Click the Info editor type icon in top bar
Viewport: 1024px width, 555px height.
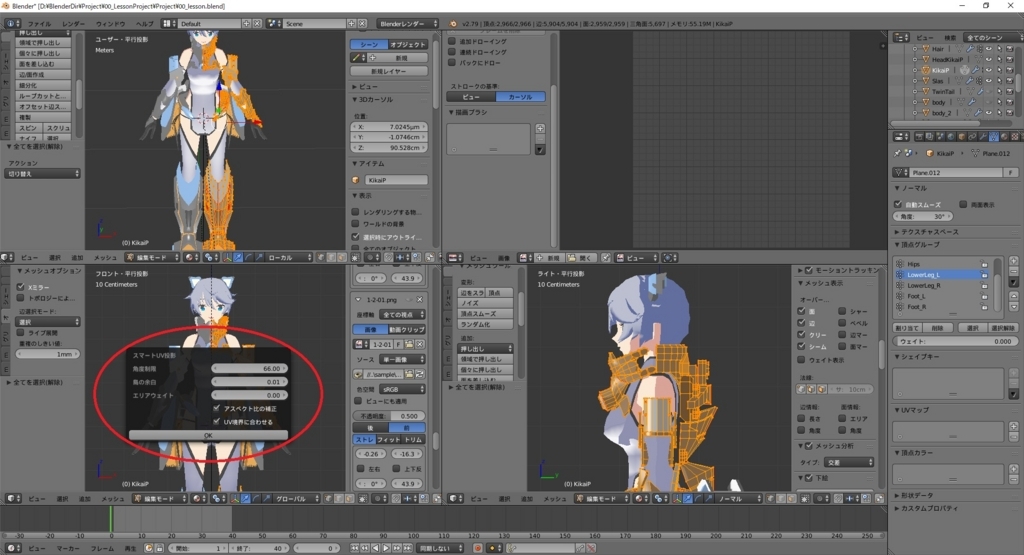point(12,24)
